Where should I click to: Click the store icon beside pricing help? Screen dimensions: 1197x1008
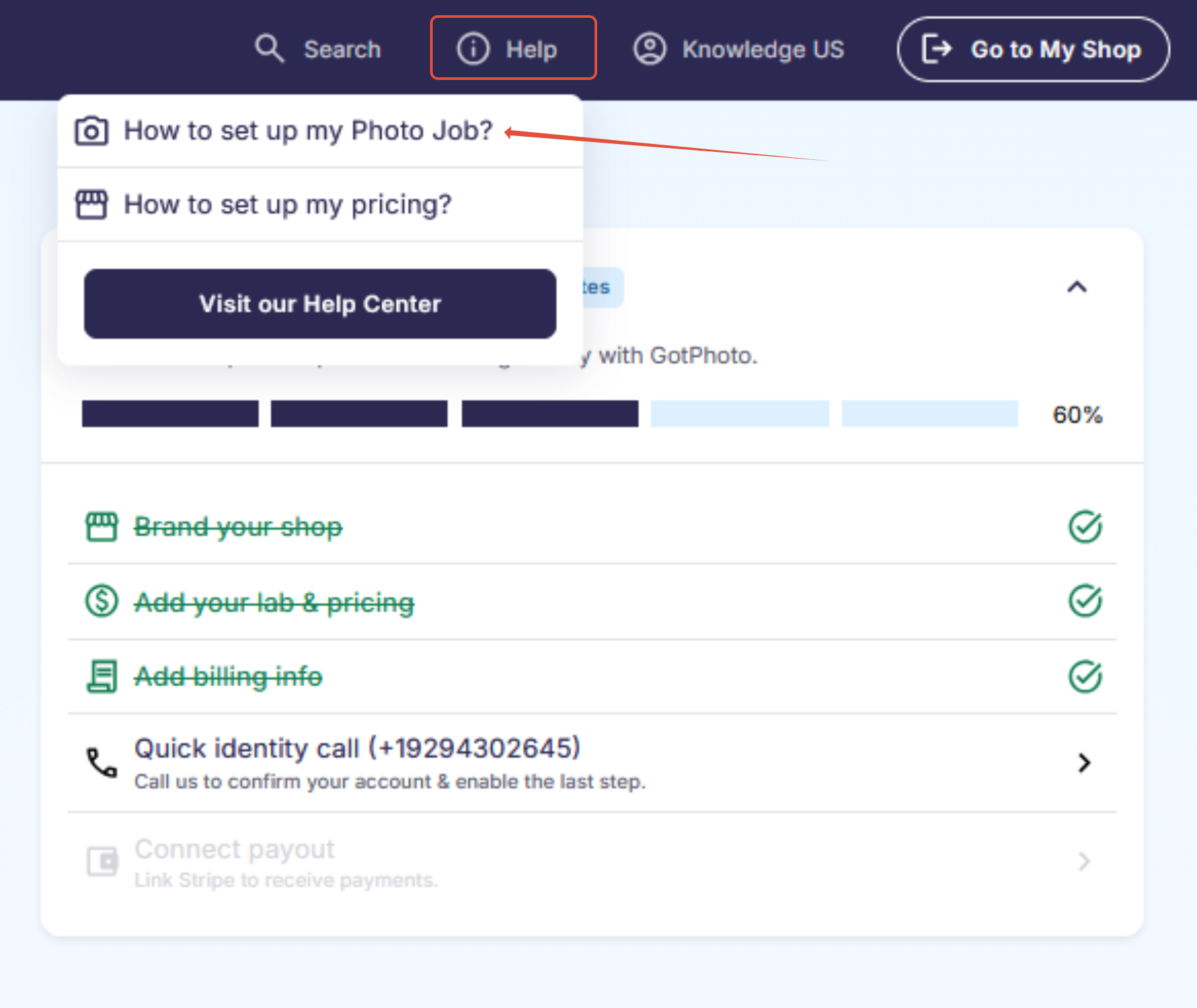(x=91, y=204)
